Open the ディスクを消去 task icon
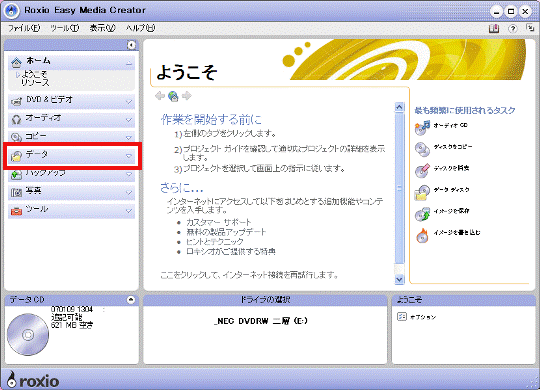 [422, 170]
